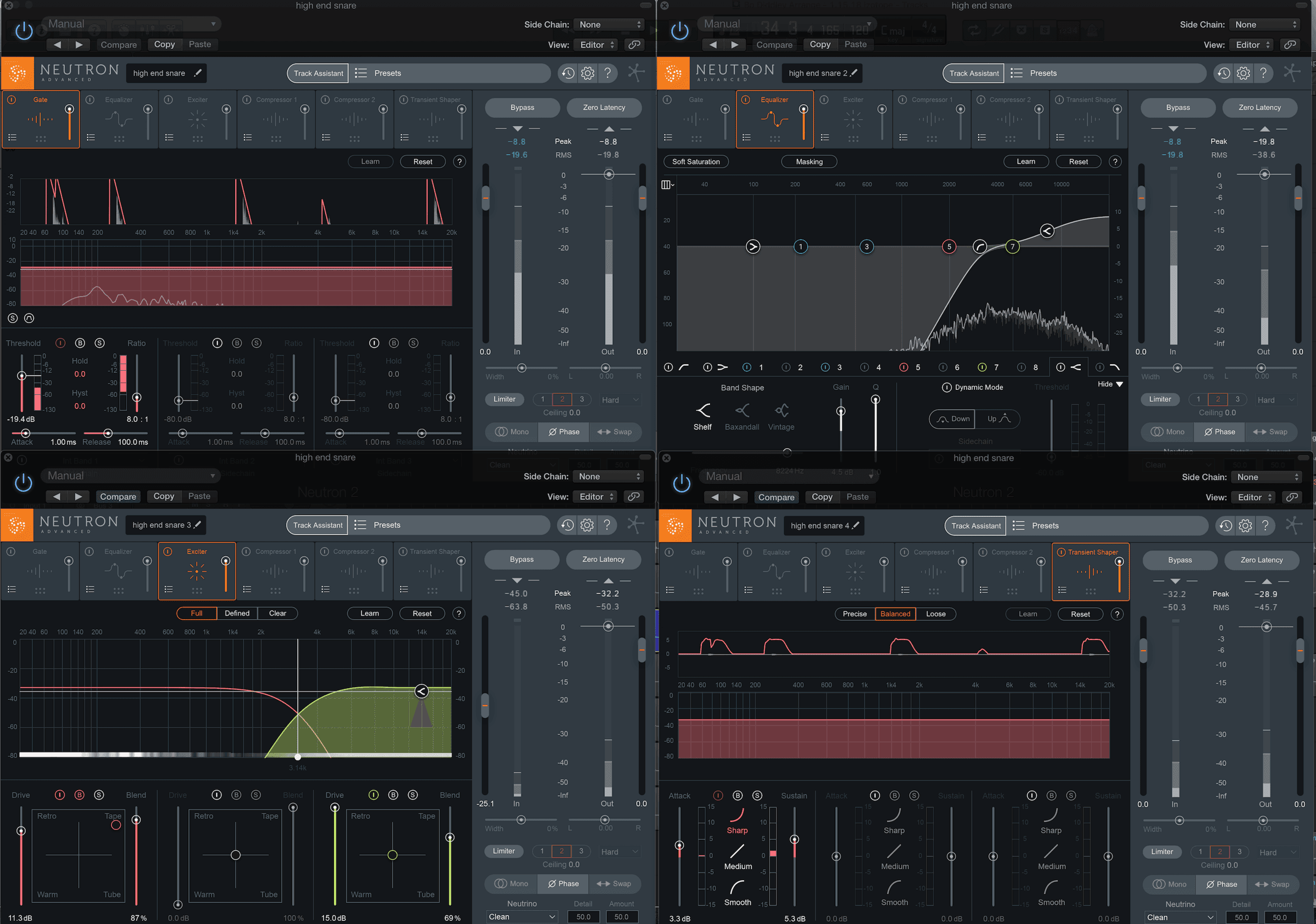The image size is (1316, 924).
Task: Click EQ node 5 on the equalizer curve
Action: point(949,246)
